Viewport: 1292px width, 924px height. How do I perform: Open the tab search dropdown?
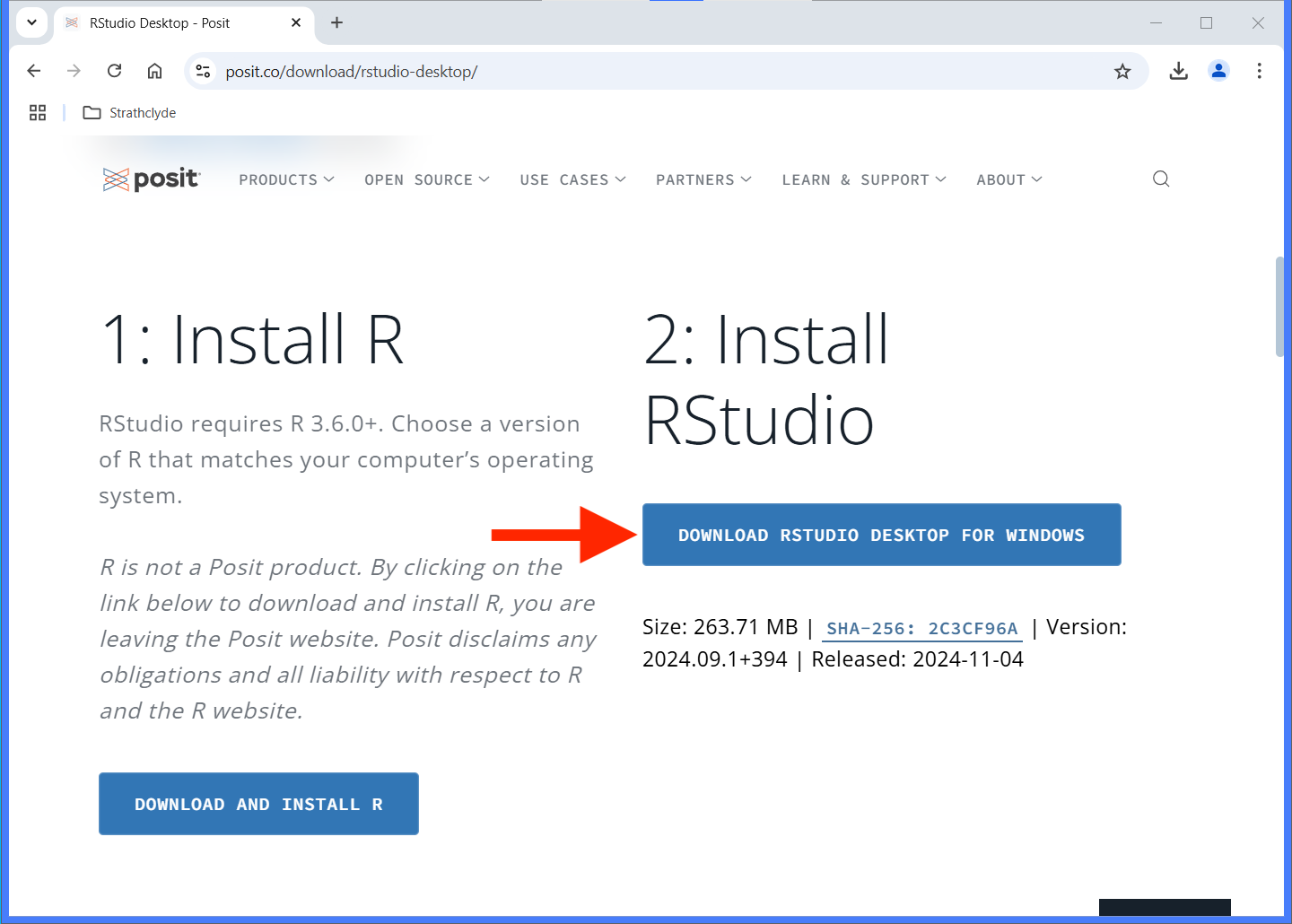[31, 22]
